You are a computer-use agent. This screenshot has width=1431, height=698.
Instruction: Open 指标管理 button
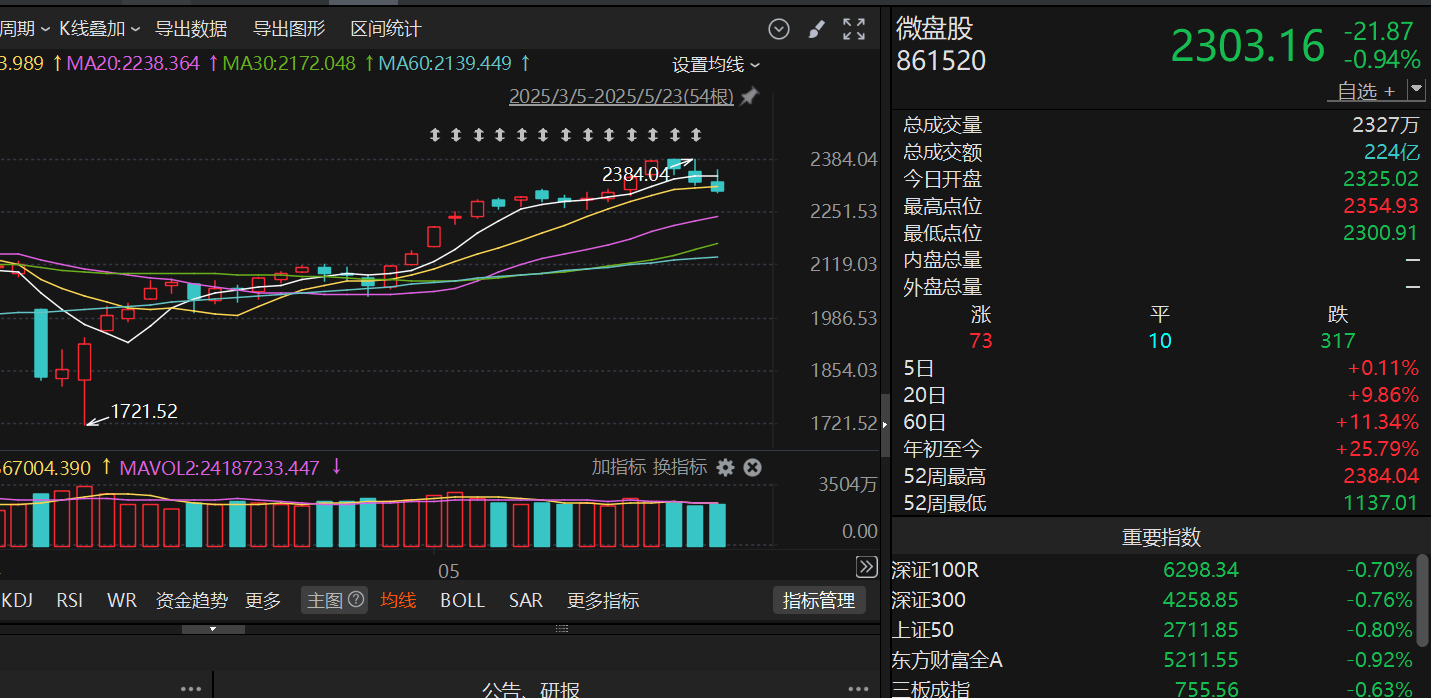point(818,601)
